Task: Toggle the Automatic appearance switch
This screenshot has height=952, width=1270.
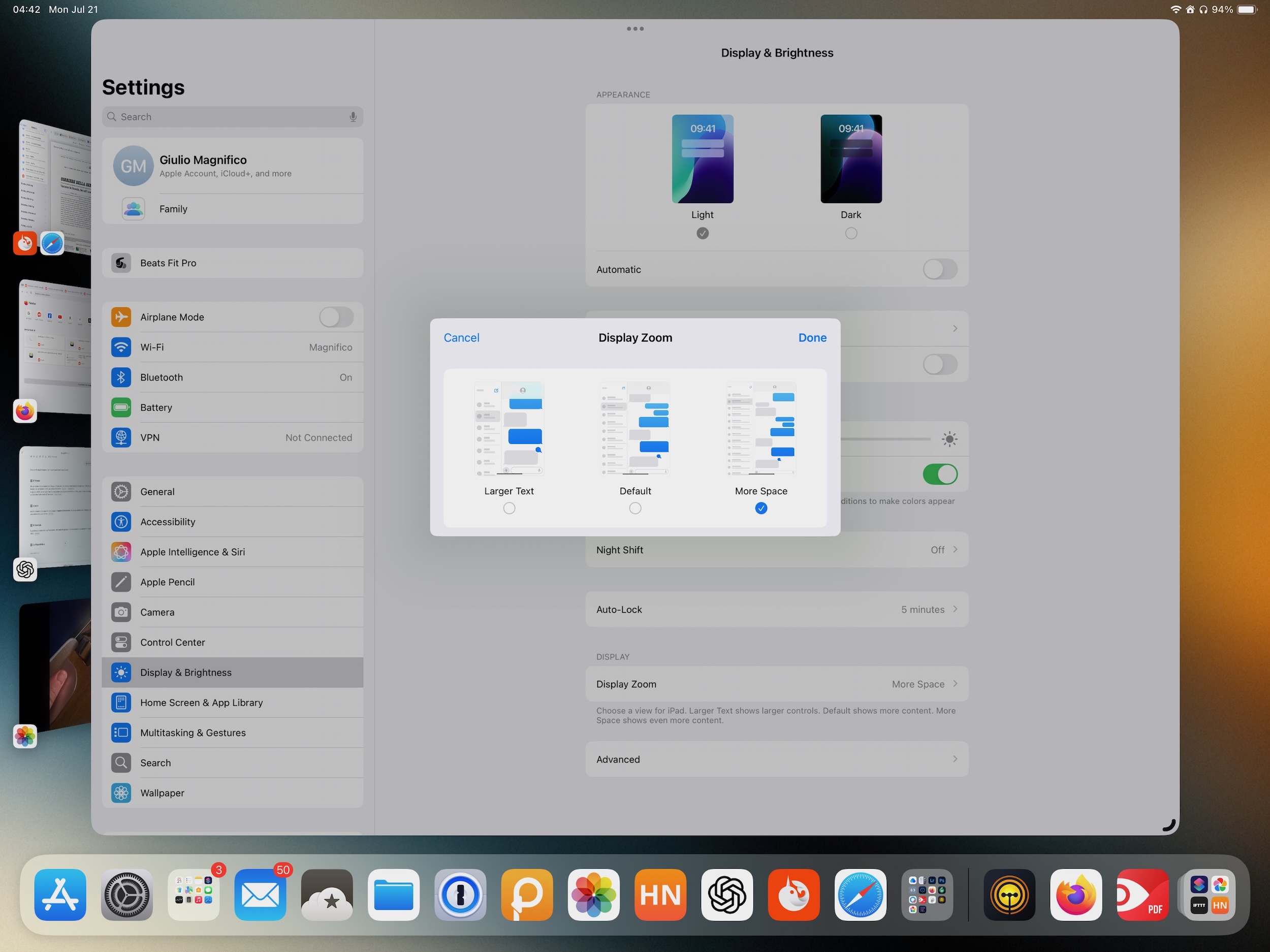Action: pos(940,269)
